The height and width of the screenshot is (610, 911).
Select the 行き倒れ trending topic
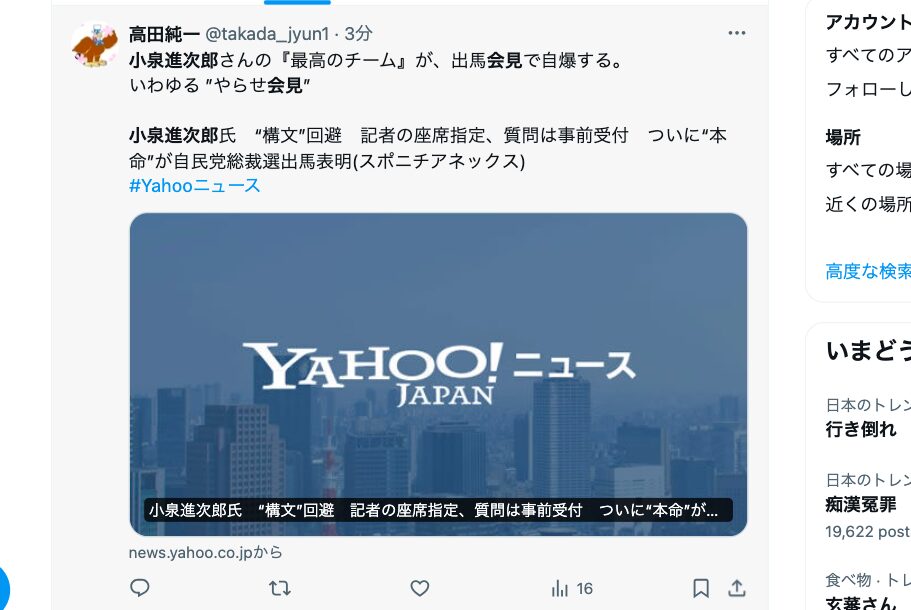click(x=861, y=429)
